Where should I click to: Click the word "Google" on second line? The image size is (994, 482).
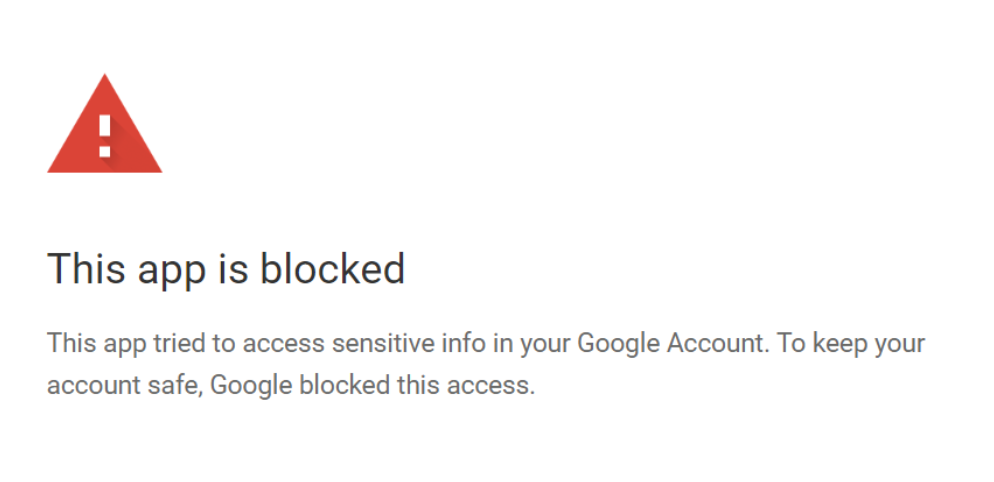[x=251, y=386]
